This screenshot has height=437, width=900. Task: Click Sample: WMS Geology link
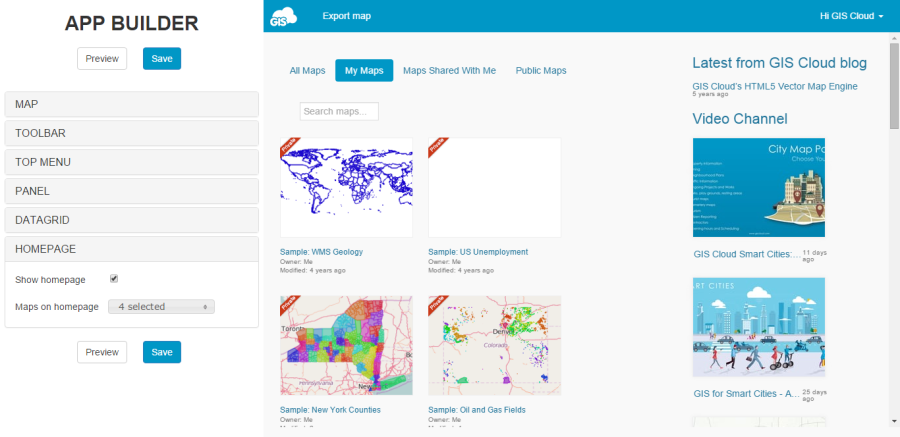[321, 252]
